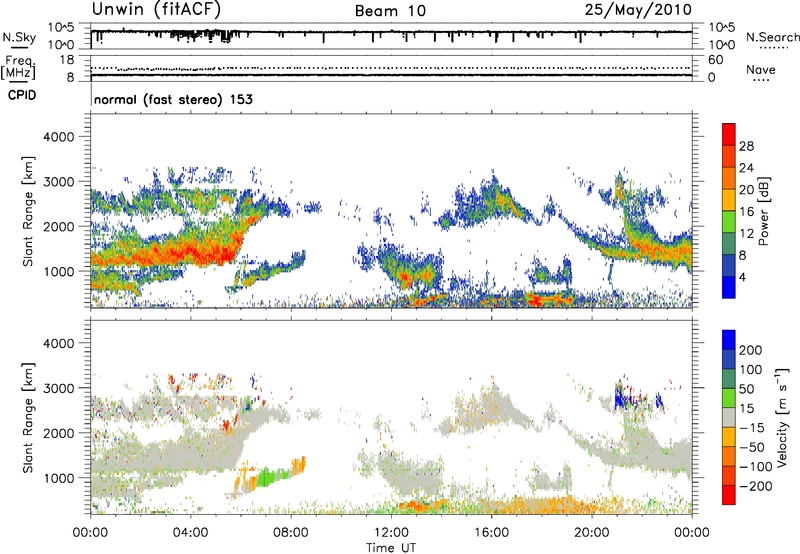Click the 'Beam 10' label
The image size is (800, 554).
pos(390,11)
